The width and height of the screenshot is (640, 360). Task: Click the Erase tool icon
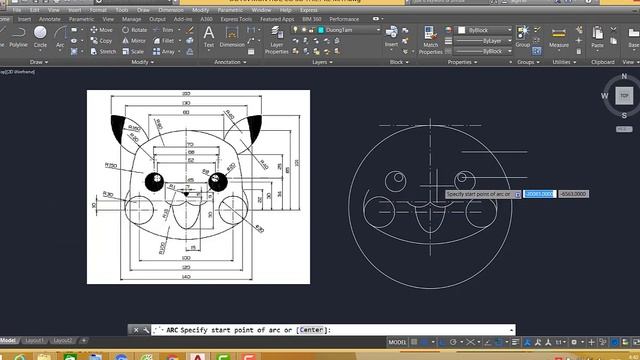pyautogui.click(x=190, y=30)
